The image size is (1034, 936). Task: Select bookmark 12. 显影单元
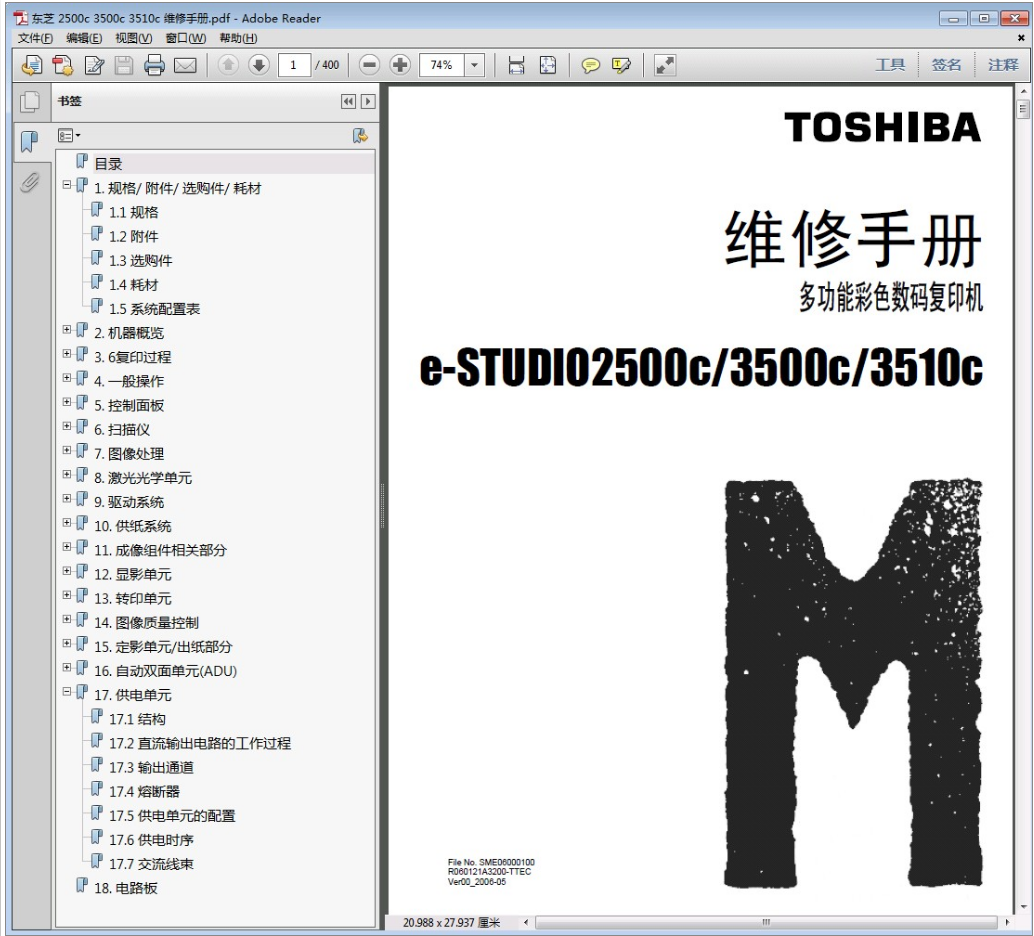pos(133,575)
